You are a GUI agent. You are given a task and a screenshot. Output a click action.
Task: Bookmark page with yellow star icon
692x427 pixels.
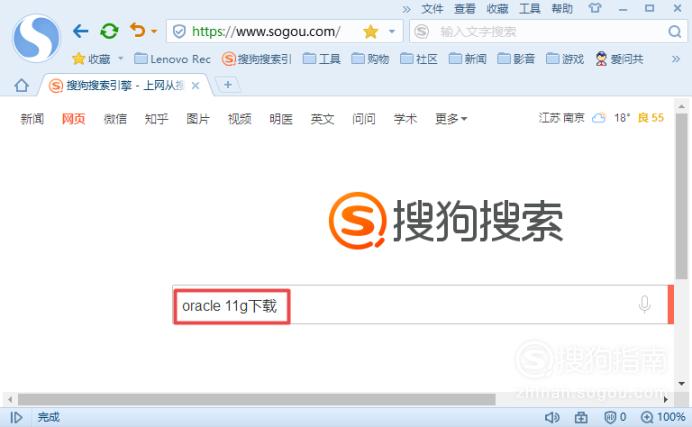[x=371, y=32]
